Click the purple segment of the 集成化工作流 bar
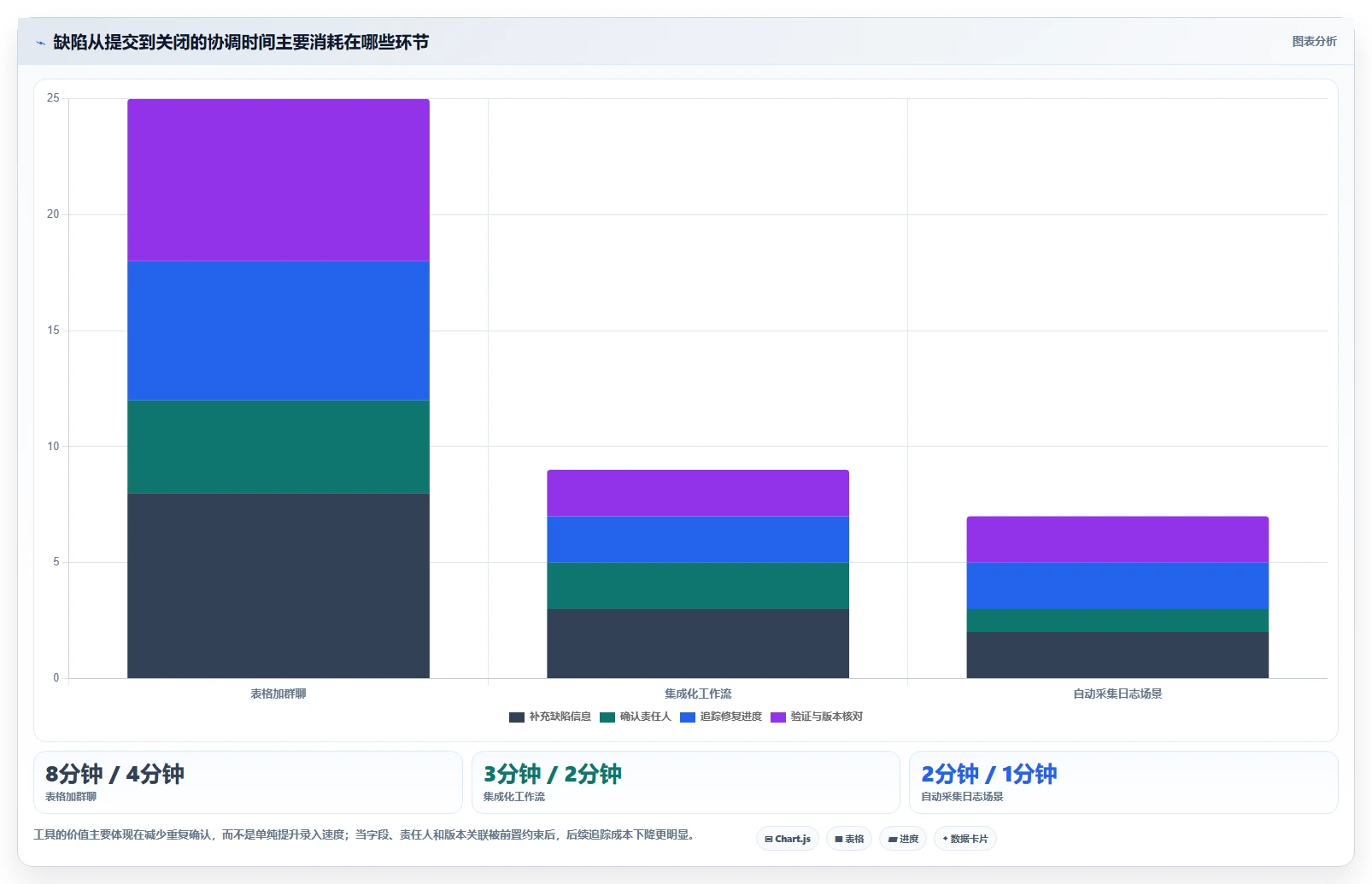Screen dimensions: 1372x884 coord(698,493)
